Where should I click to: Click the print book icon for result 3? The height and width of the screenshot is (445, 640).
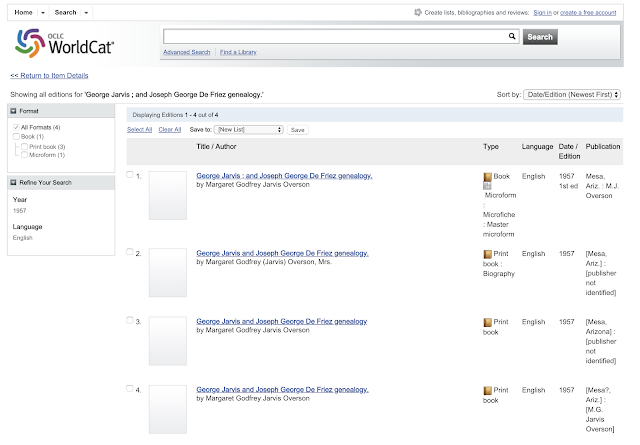click(488, 323)
